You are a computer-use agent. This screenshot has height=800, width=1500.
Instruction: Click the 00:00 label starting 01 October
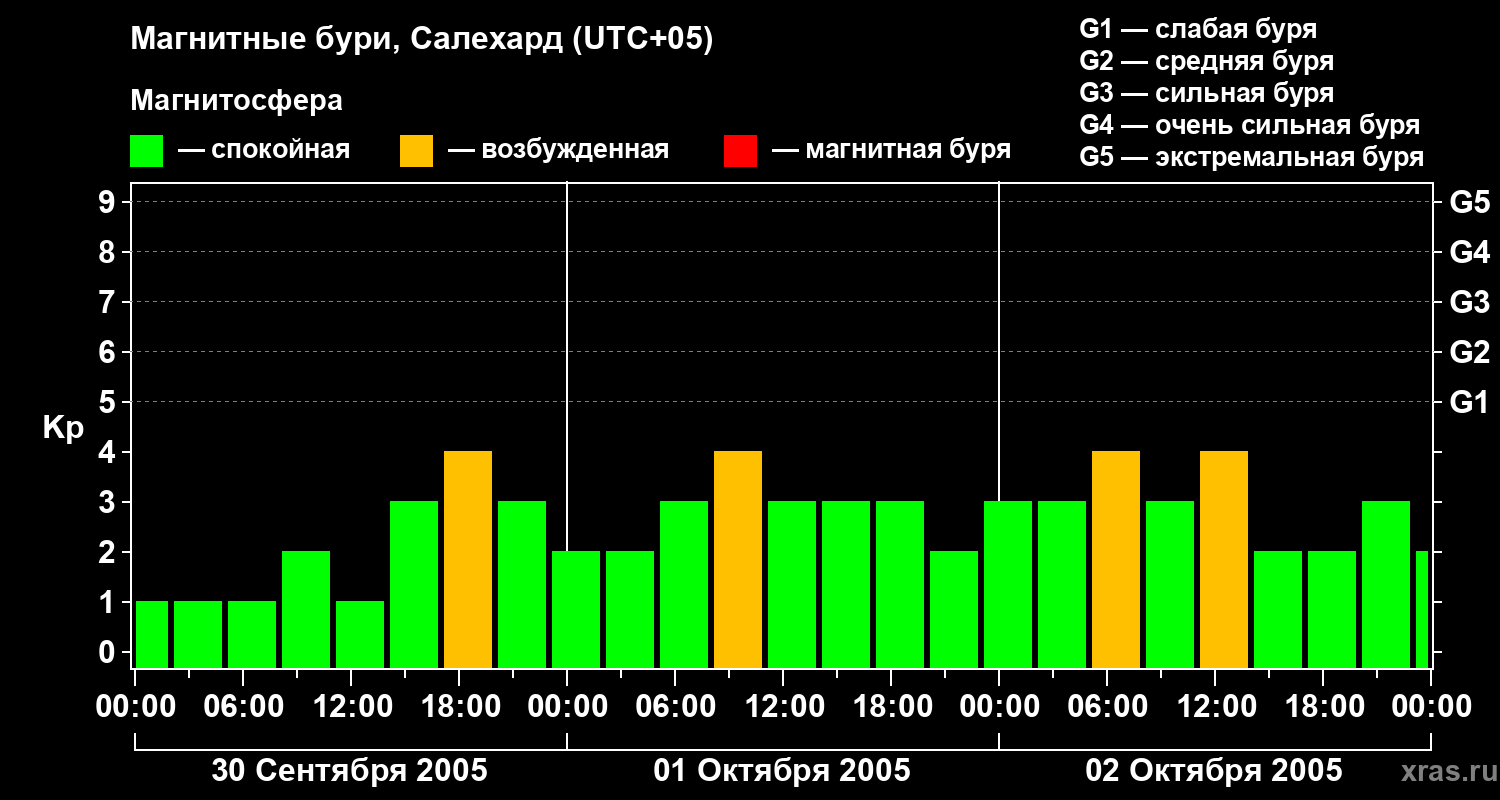coord(567,706)
